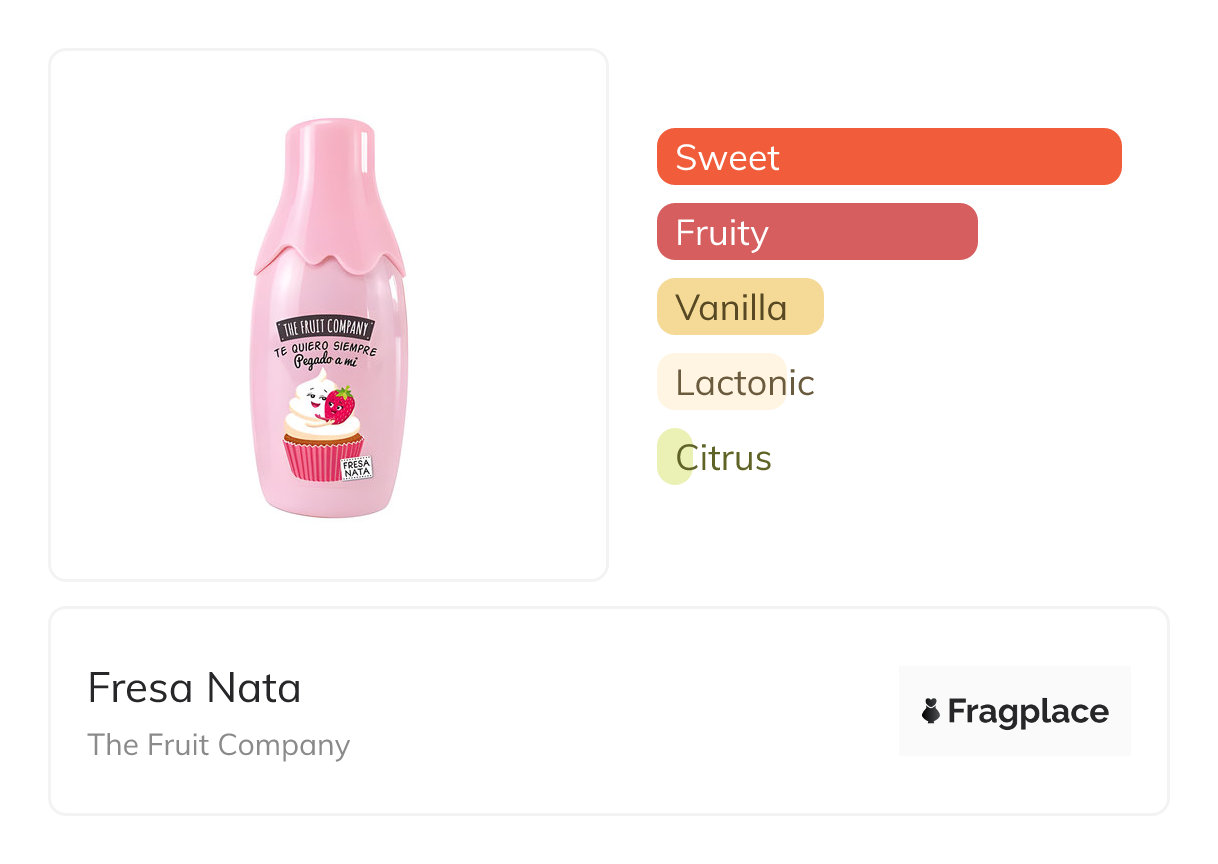Click the small Fresa Nata badge on bottle
Screen dimensions: 1218x864
pyautogui.click(x=357, y=467)
